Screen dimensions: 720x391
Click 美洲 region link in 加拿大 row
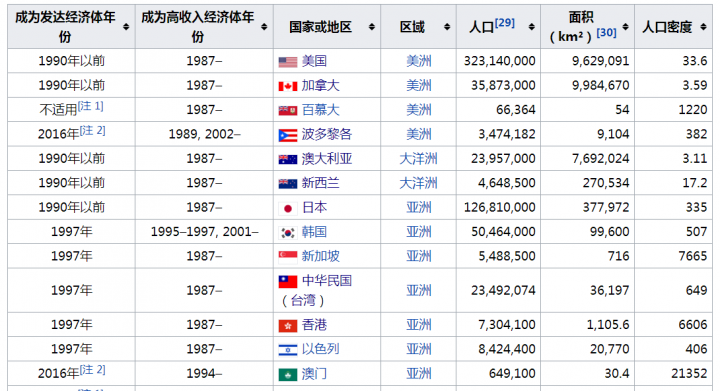(418, 85)
